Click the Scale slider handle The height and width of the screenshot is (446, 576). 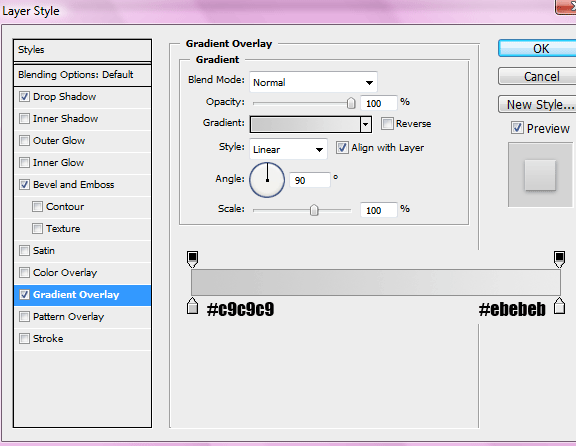coord(314,210)
